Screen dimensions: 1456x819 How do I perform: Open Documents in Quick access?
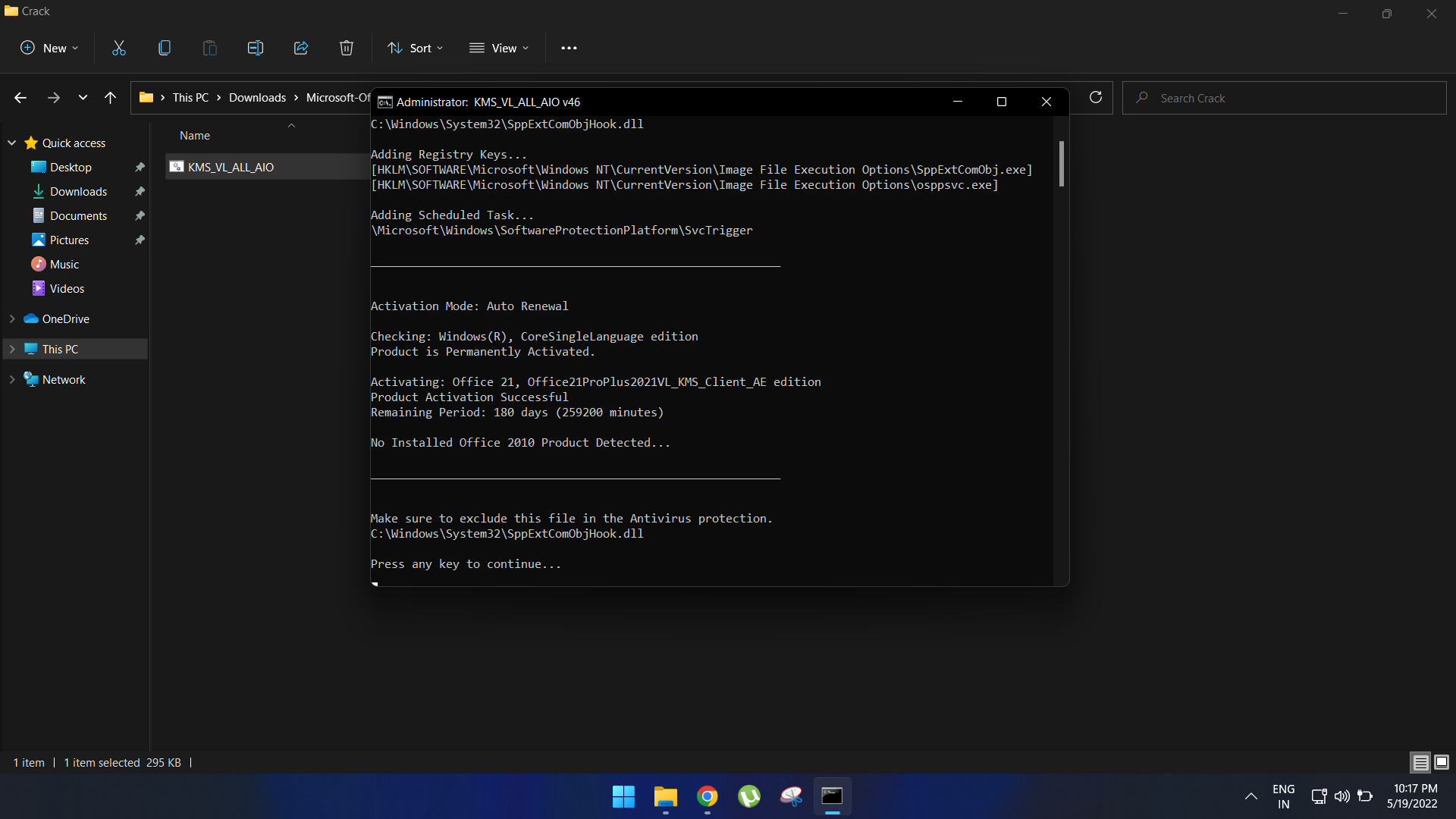pos(78,215)
